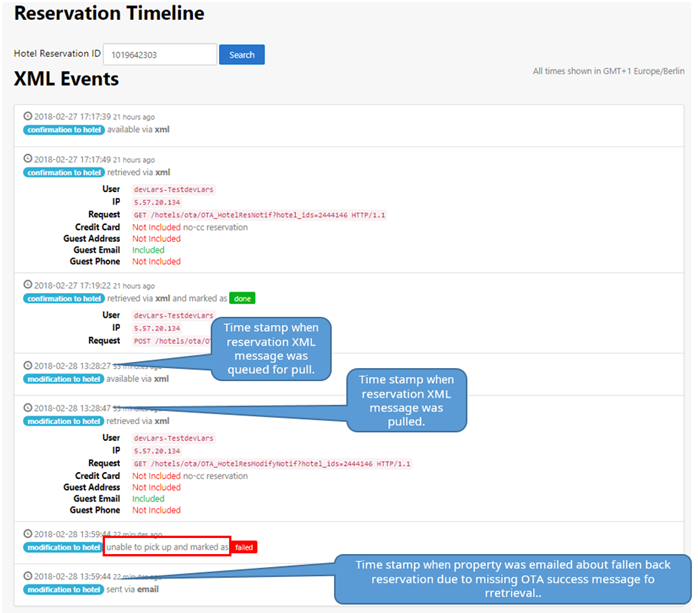The width and height of the screenshot is (698, 613).
Task: Click the clock icon beside 2018-02-28 13:28:27
Action: coord(28,366)
